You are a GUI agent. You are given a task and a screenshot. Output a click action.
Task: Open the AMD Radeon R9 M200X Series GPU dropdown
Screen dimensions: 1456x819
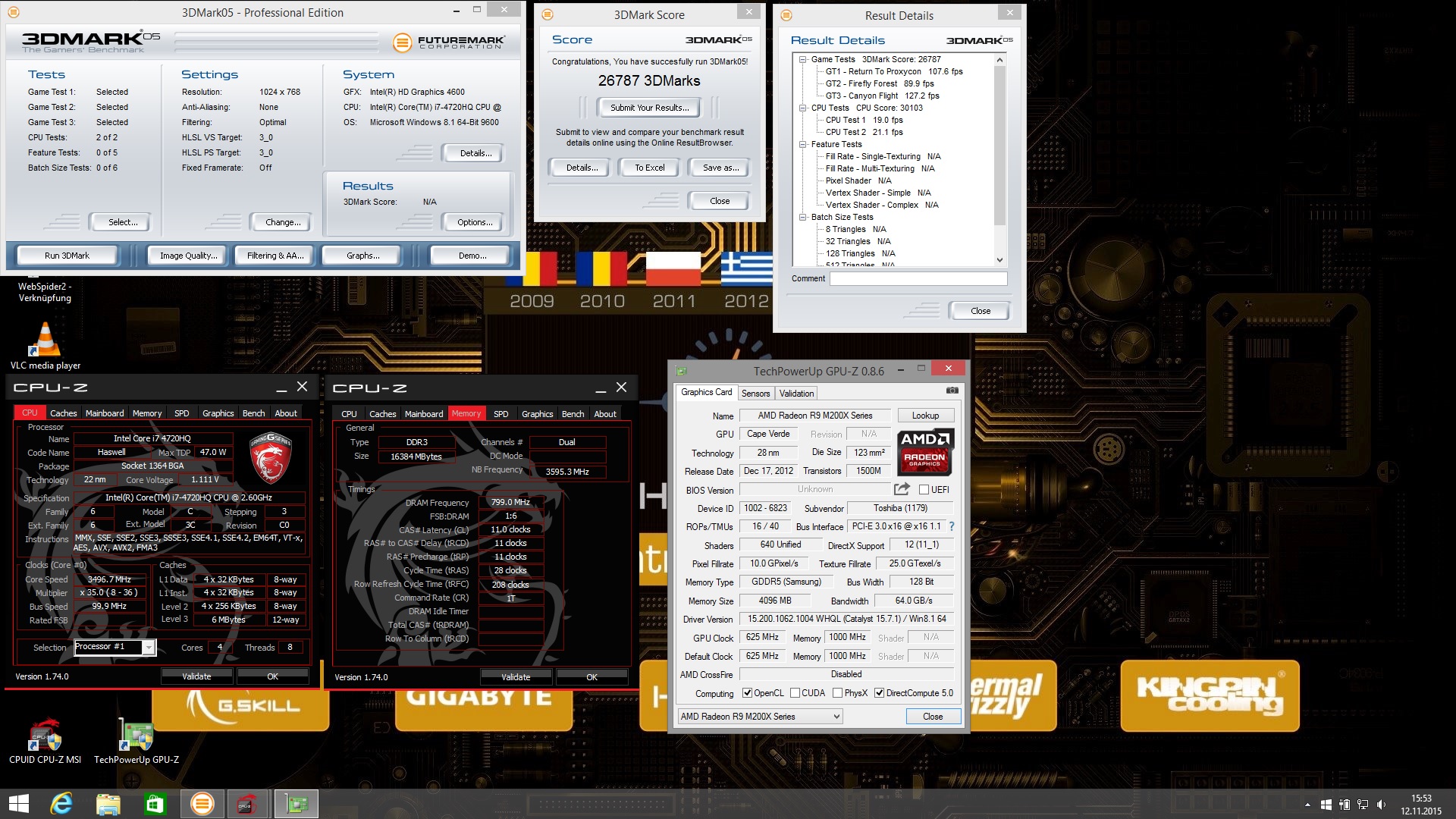click(760, 716)
